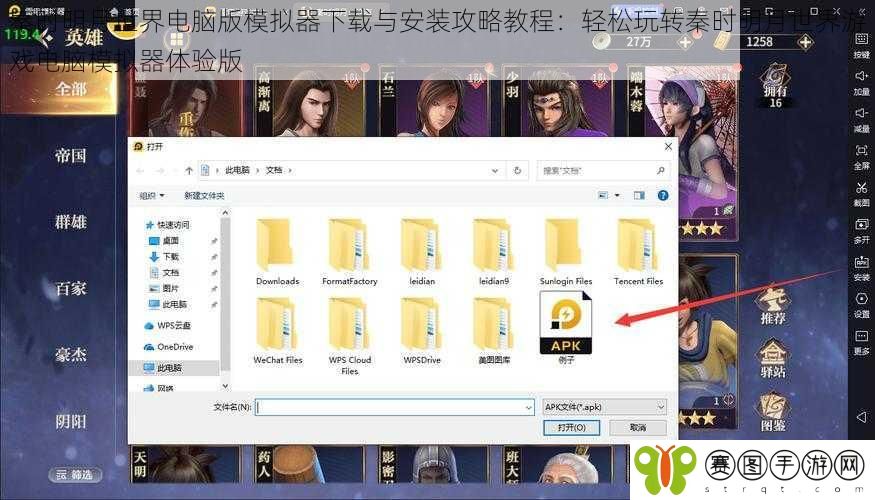The image size is (875, 500).
Task: Select the 阴阳 faction tab
Action: (x=71, y=421)
